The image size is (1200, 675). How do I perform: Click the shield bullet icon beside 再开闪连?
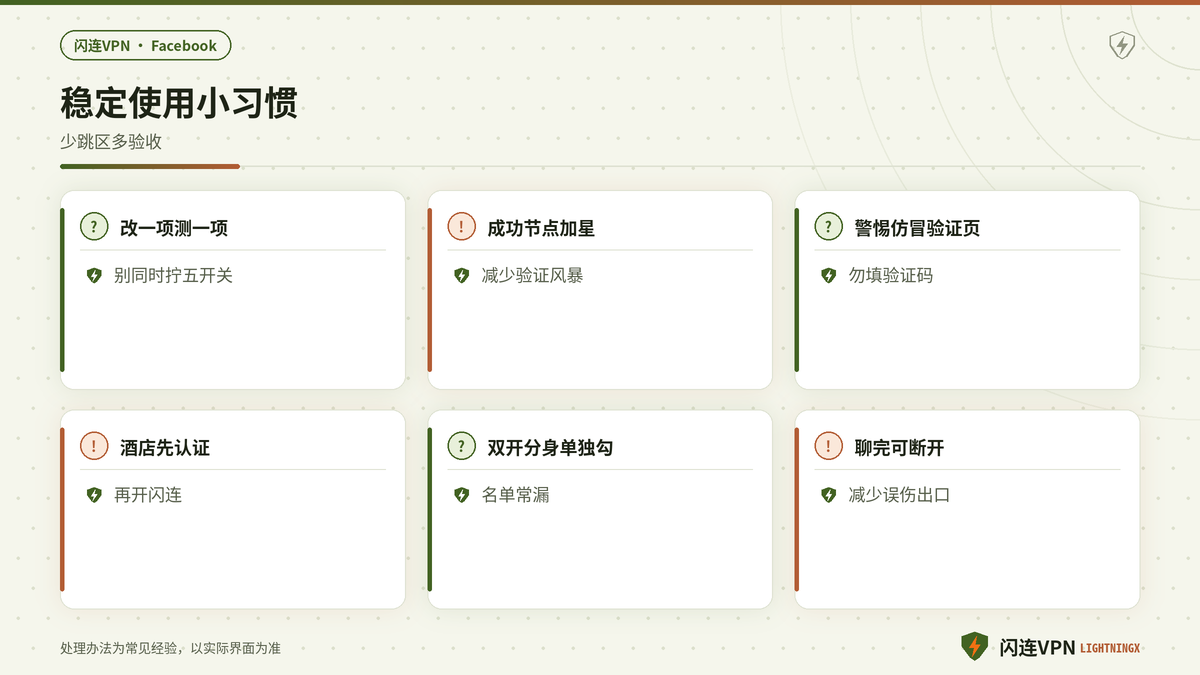tap(94, 495)
